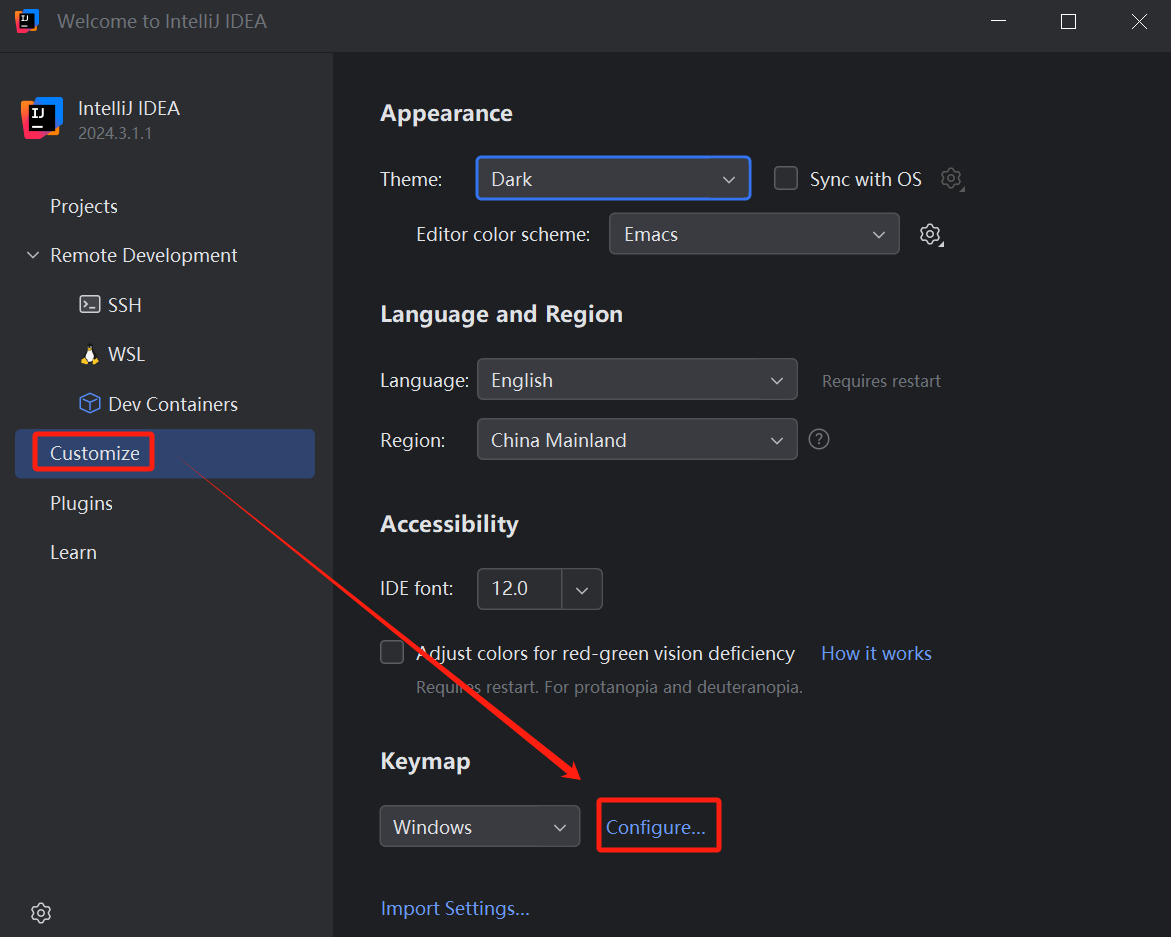The height and width of the screenshot is (937, 1171).
Task: Click the Keymap section heading
Action: [x=426, y=761]
